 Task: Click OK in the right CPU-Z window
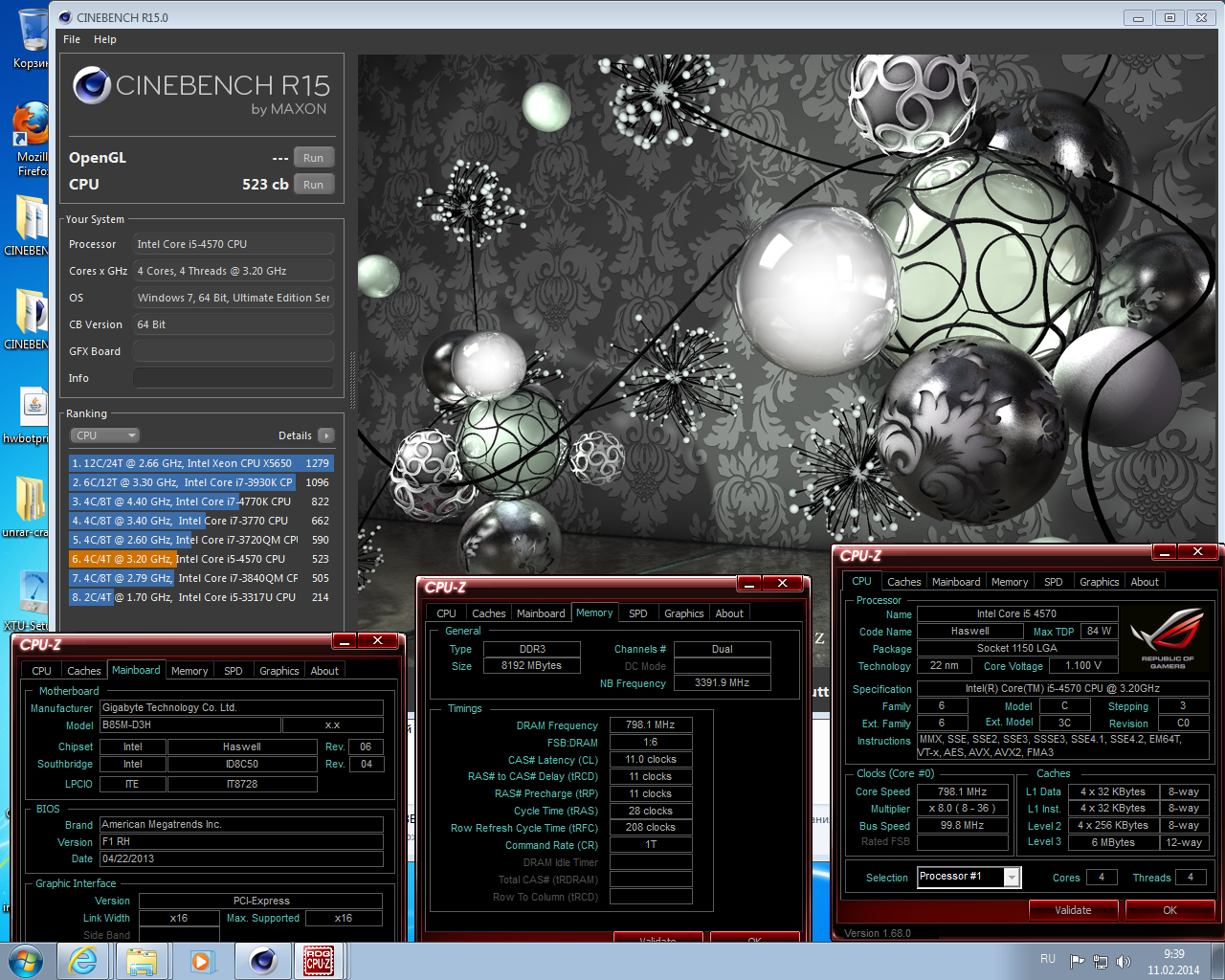point(1170,910)
